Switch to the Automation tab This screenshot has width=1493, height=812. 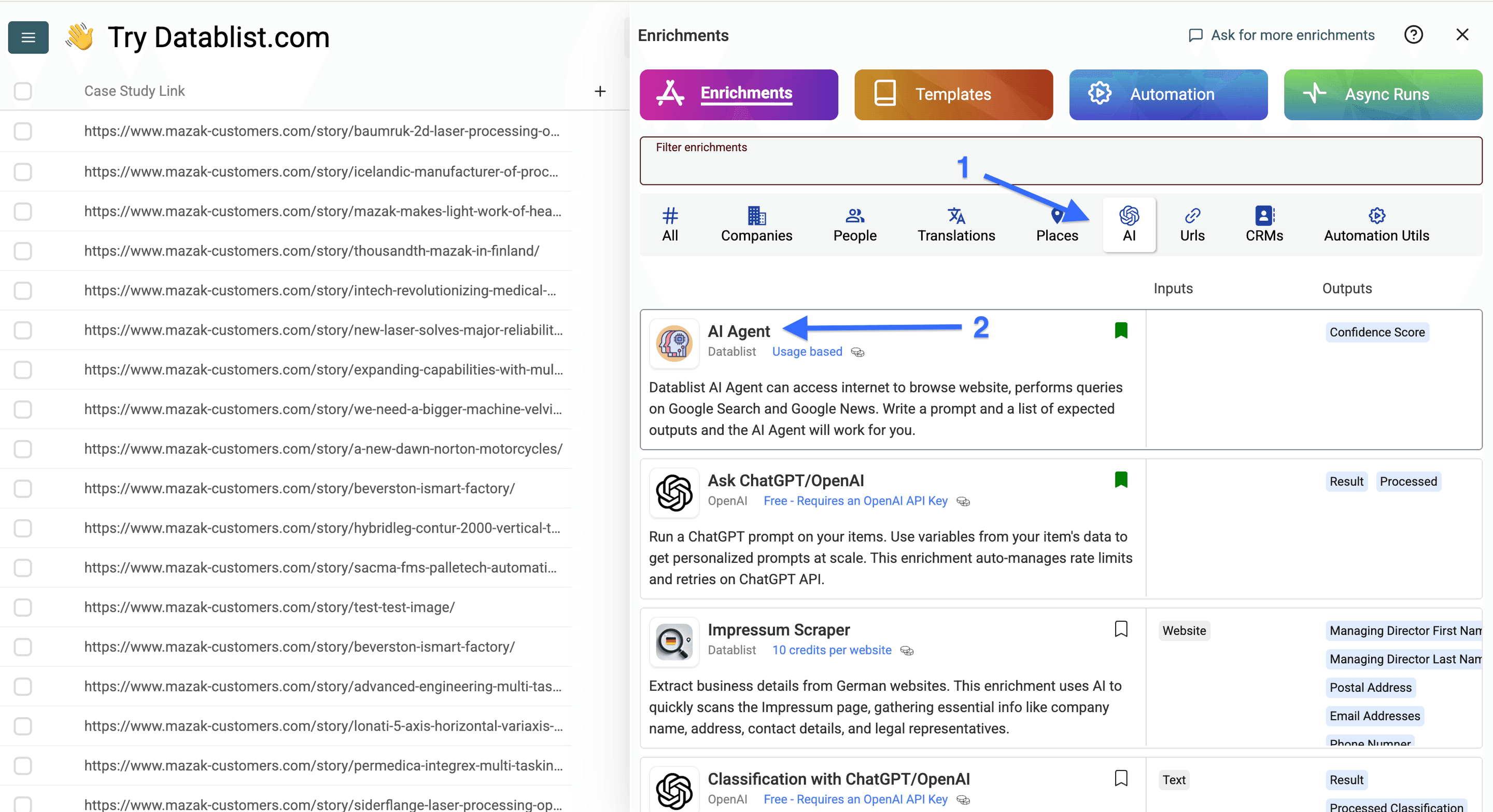coord(1168,94)
